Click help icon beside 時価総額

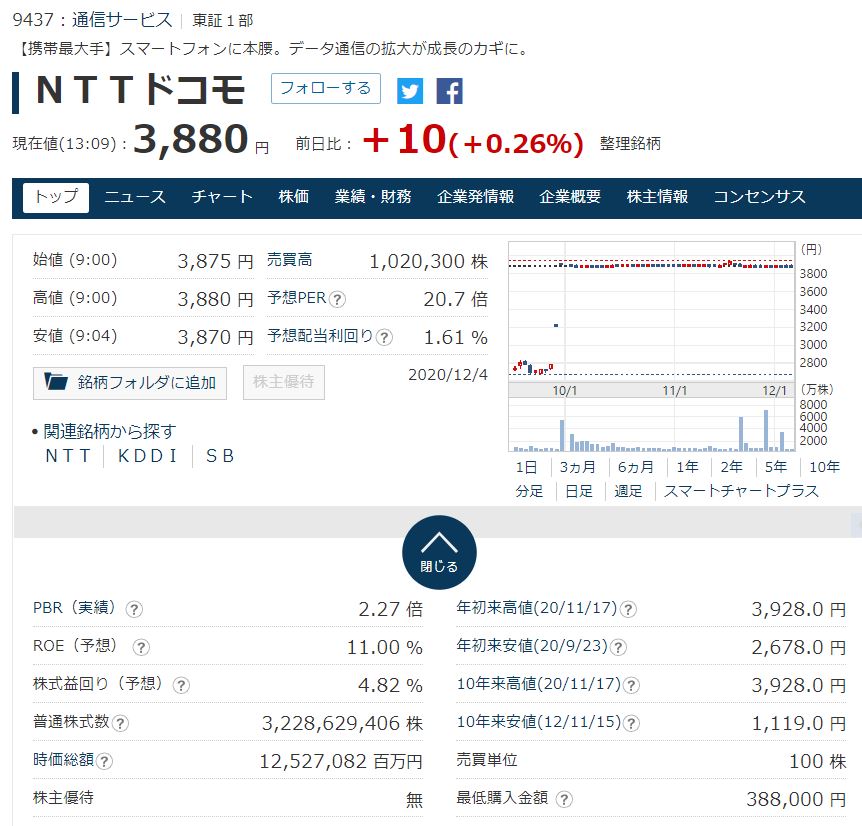[x=104, y=761]
